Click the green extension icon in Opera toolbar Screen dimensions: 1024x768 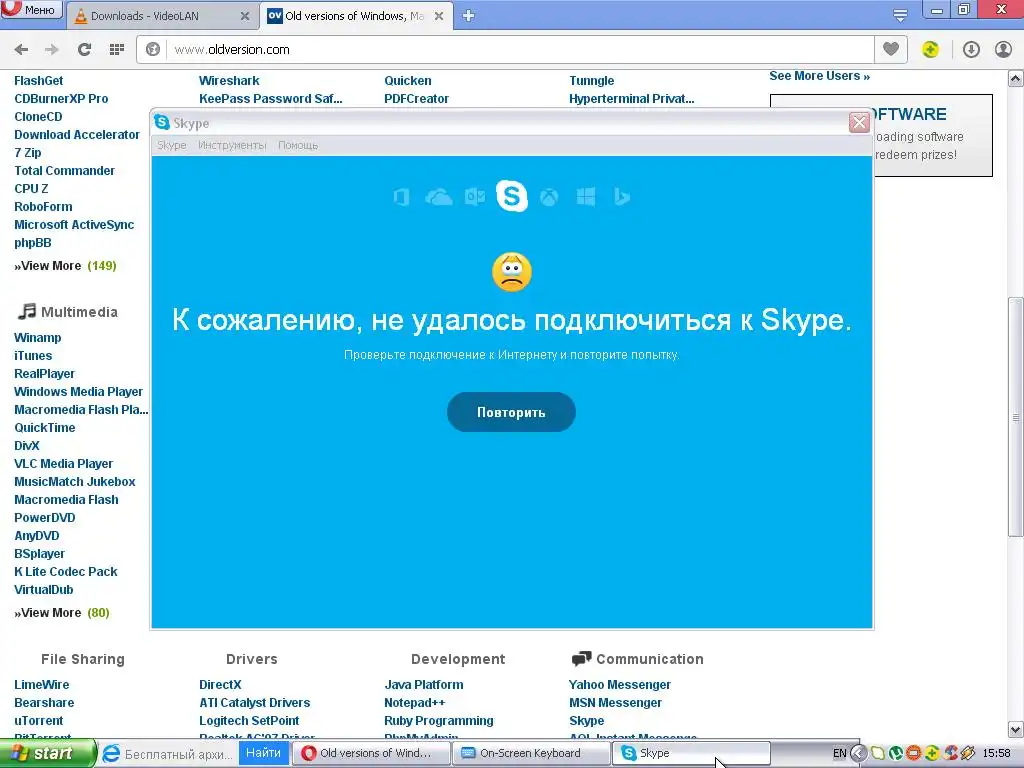pyautogui.click(x=930, y=50)
